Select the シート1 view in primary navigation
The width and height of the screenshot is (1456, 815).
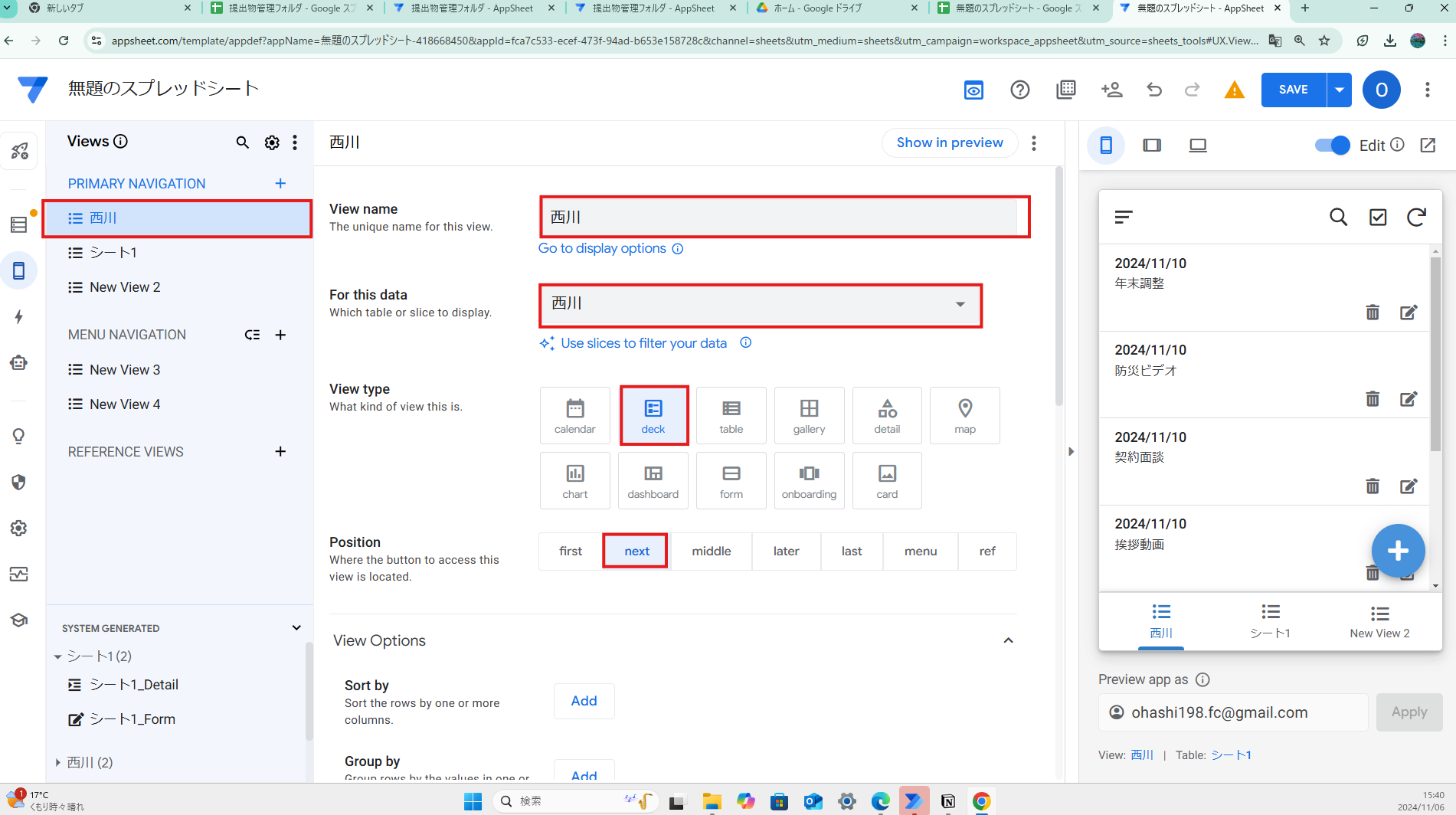point(178,253)
